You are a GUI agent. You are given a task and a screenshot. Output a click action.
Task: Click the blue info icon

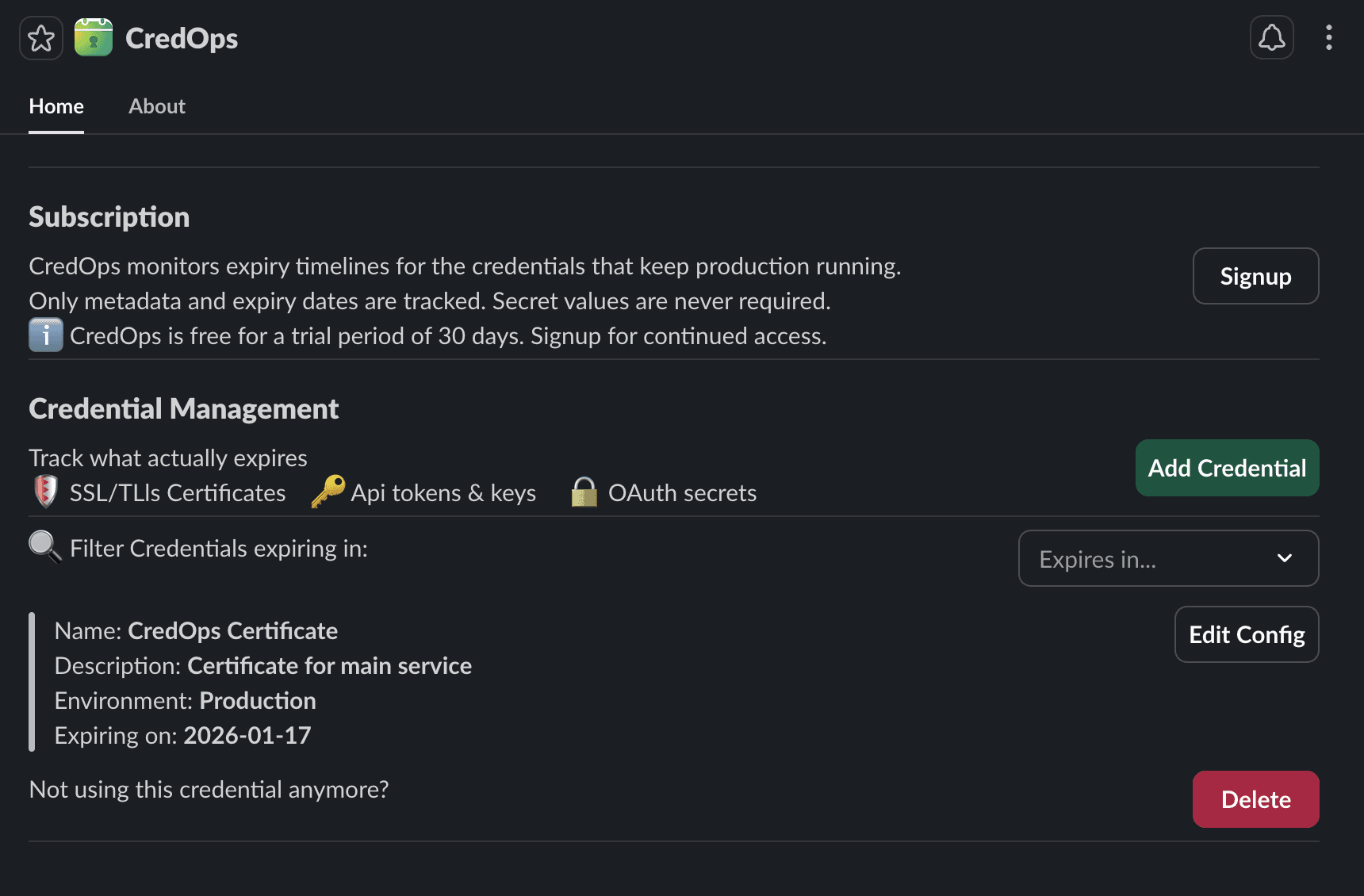tap(46, 335)
